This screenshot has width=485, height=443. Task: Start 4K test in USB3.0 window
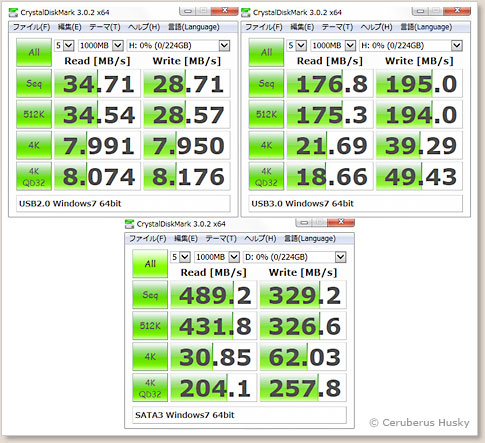pos(266,145)
